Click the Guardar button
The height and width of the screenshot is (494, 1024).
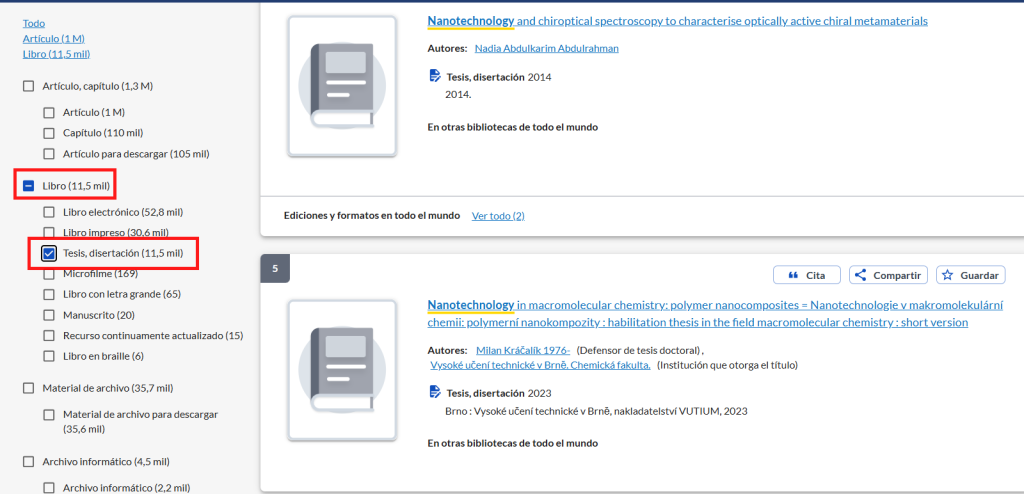click(970, 275)
